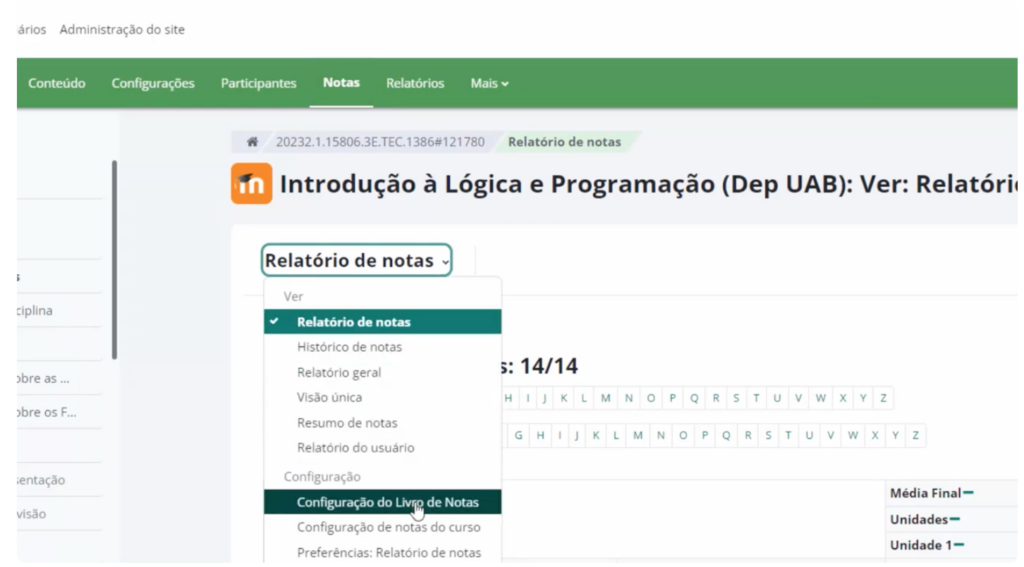Click course code breadcrumb link
This screenshot has height=567, width=1024.
(380, 142)
